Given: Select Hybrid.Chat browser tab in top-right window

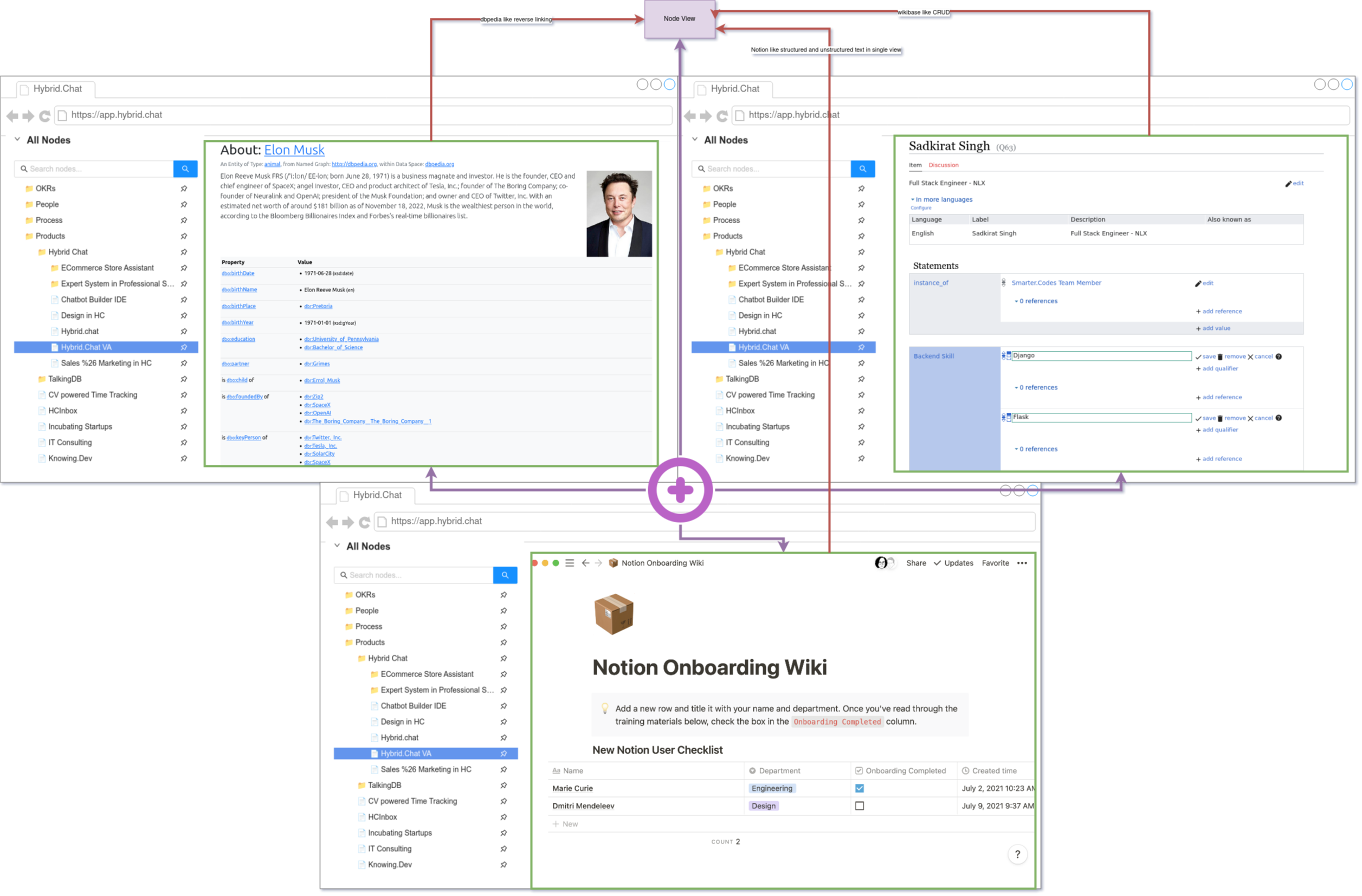Looking at the screenshot, I should [x=733, y=89].
